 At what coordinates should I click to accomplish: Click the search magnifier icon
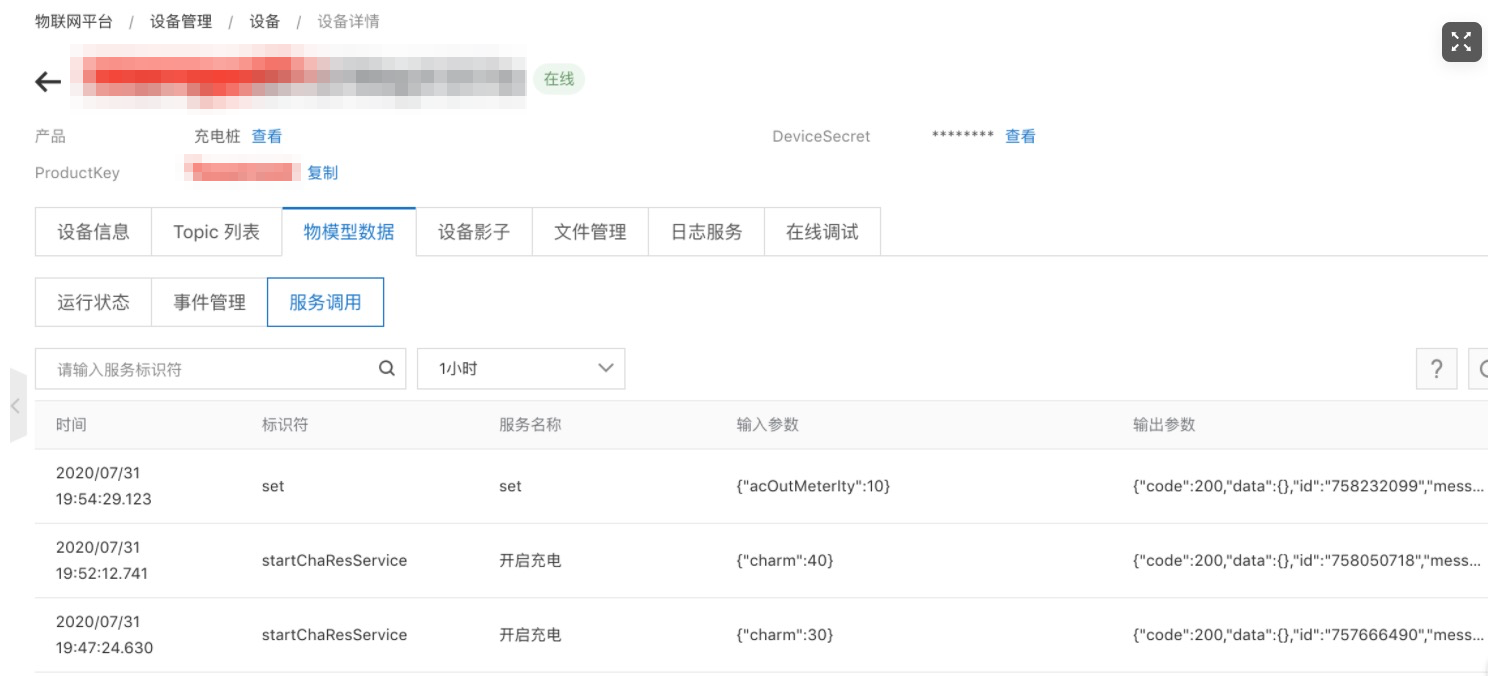[387, 369]
